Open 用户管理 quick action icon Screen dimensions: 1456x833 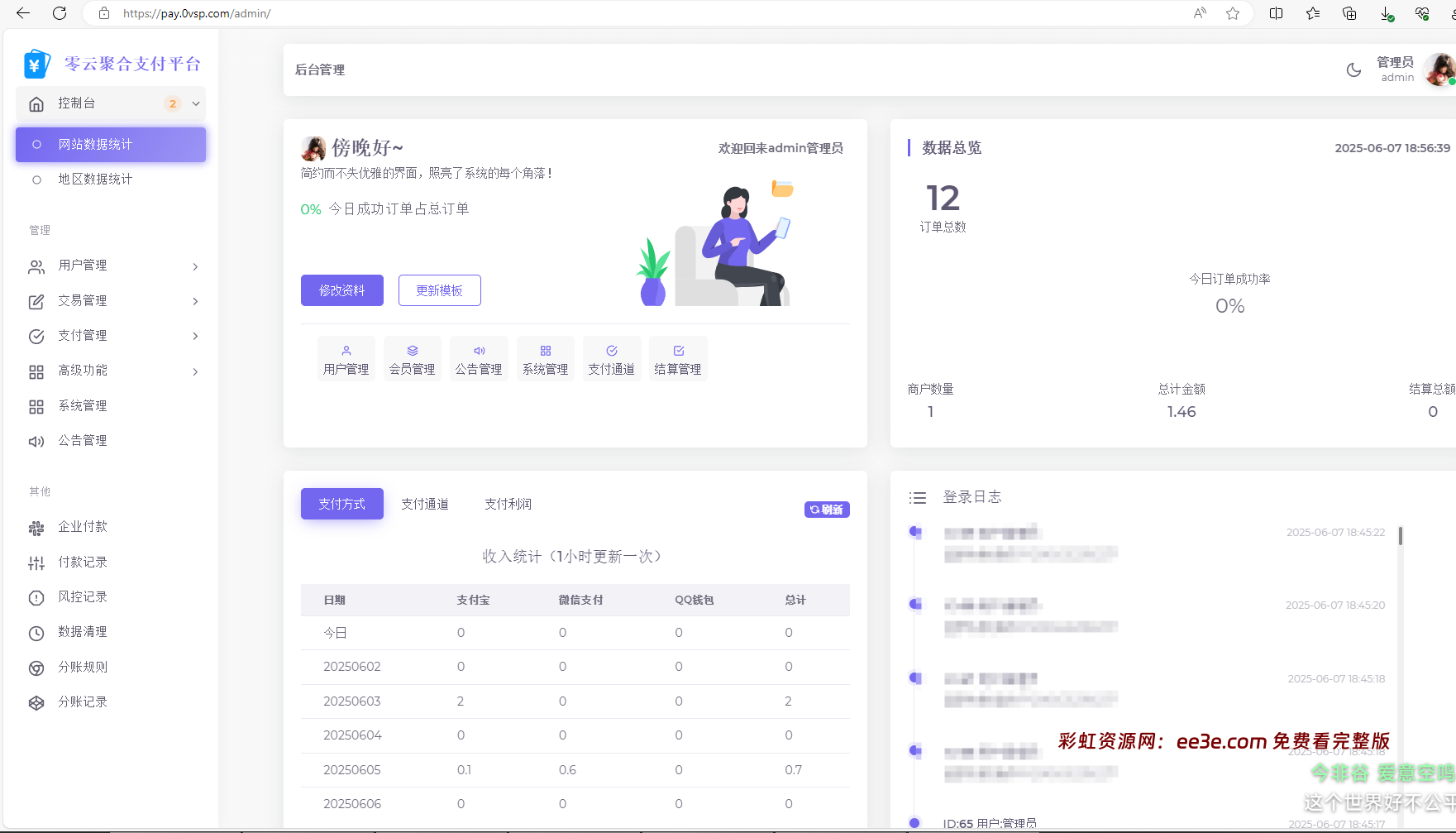click(346, 357)
